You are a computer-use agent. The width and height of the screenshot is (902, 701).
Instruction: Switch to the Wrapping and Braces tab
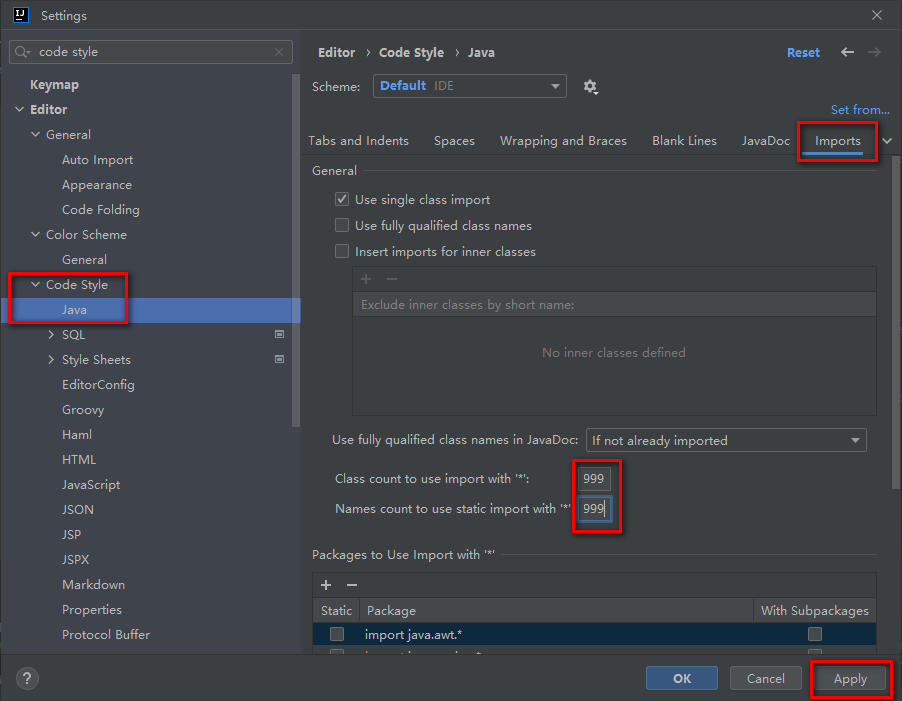pos(563,141)
